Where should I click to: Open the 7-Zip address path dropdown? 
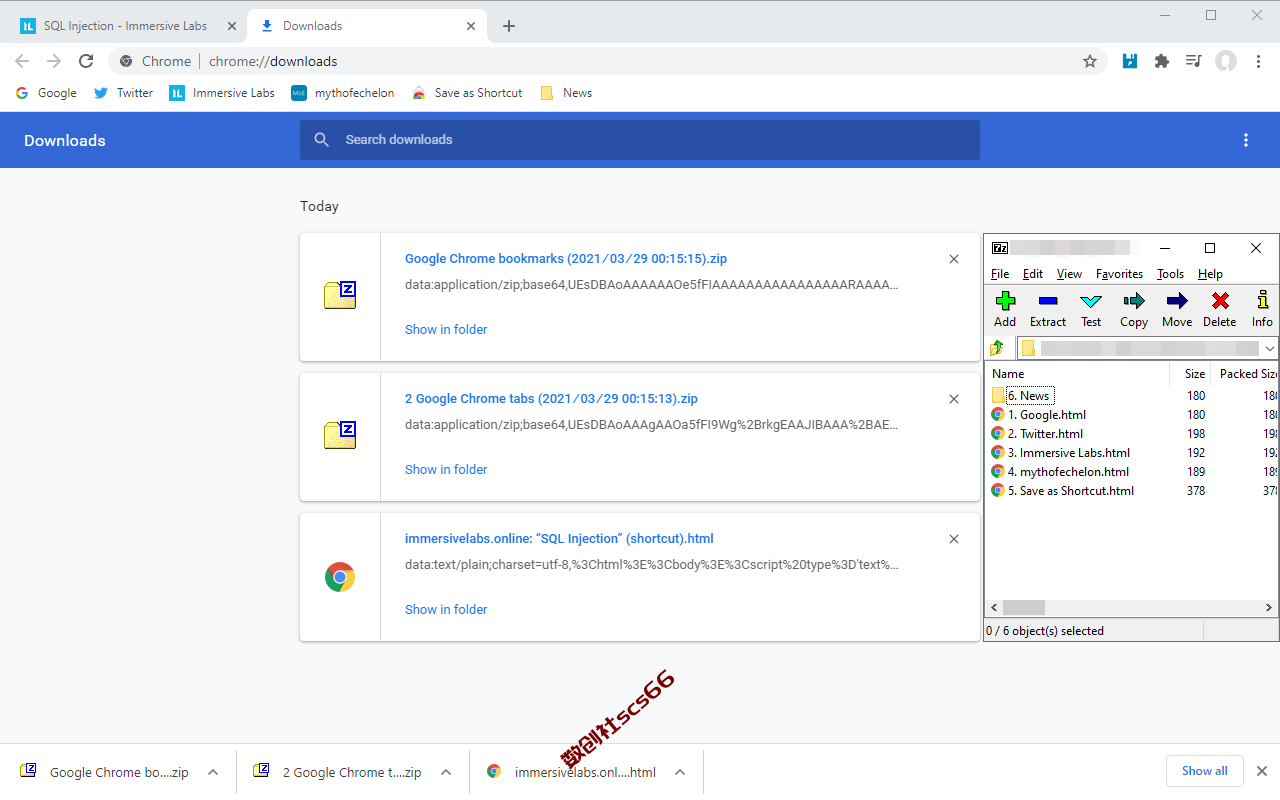tap(1270, 348)
